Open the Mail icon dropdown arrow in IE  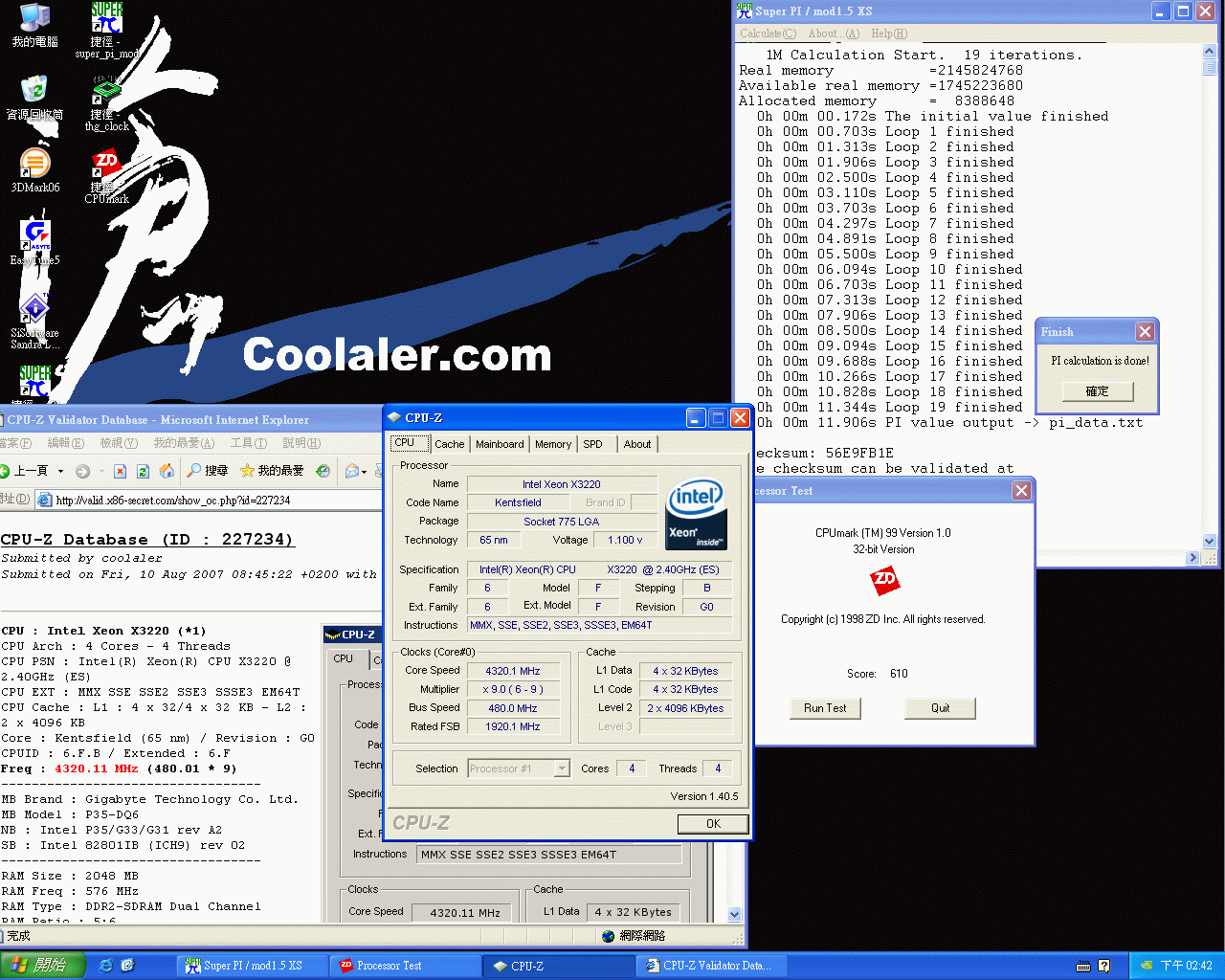[x=364, y=471]
